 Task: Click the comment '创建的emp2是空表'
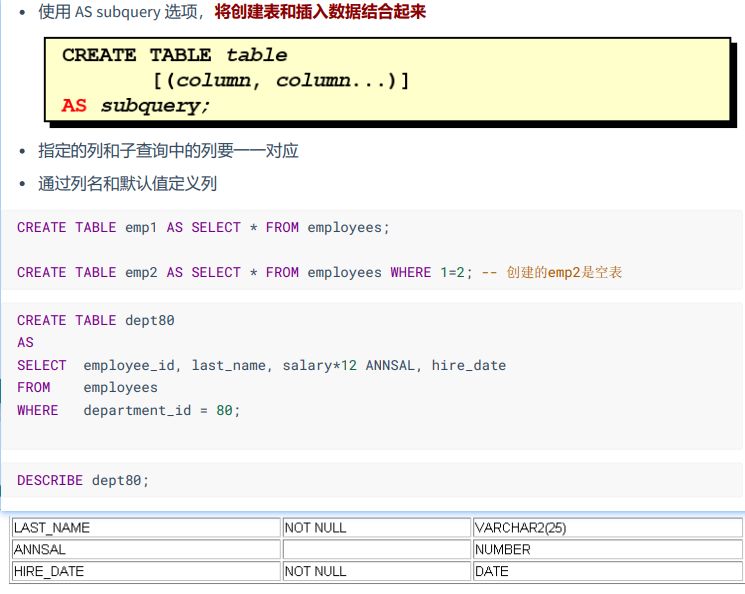tap(564, 272)
